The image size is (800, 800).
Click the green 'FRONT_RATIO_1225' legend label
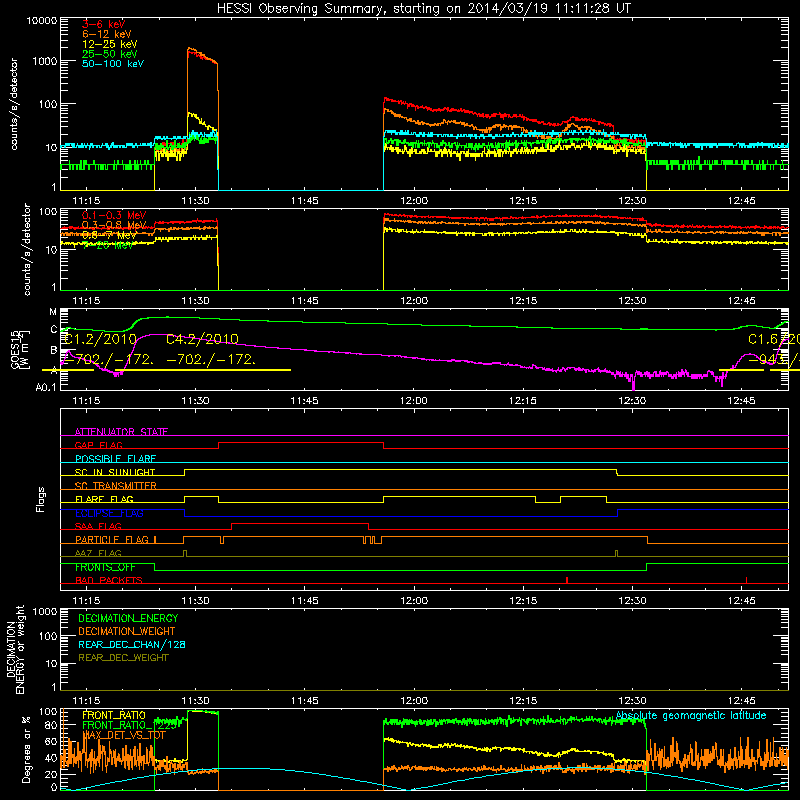coord(130,725)
